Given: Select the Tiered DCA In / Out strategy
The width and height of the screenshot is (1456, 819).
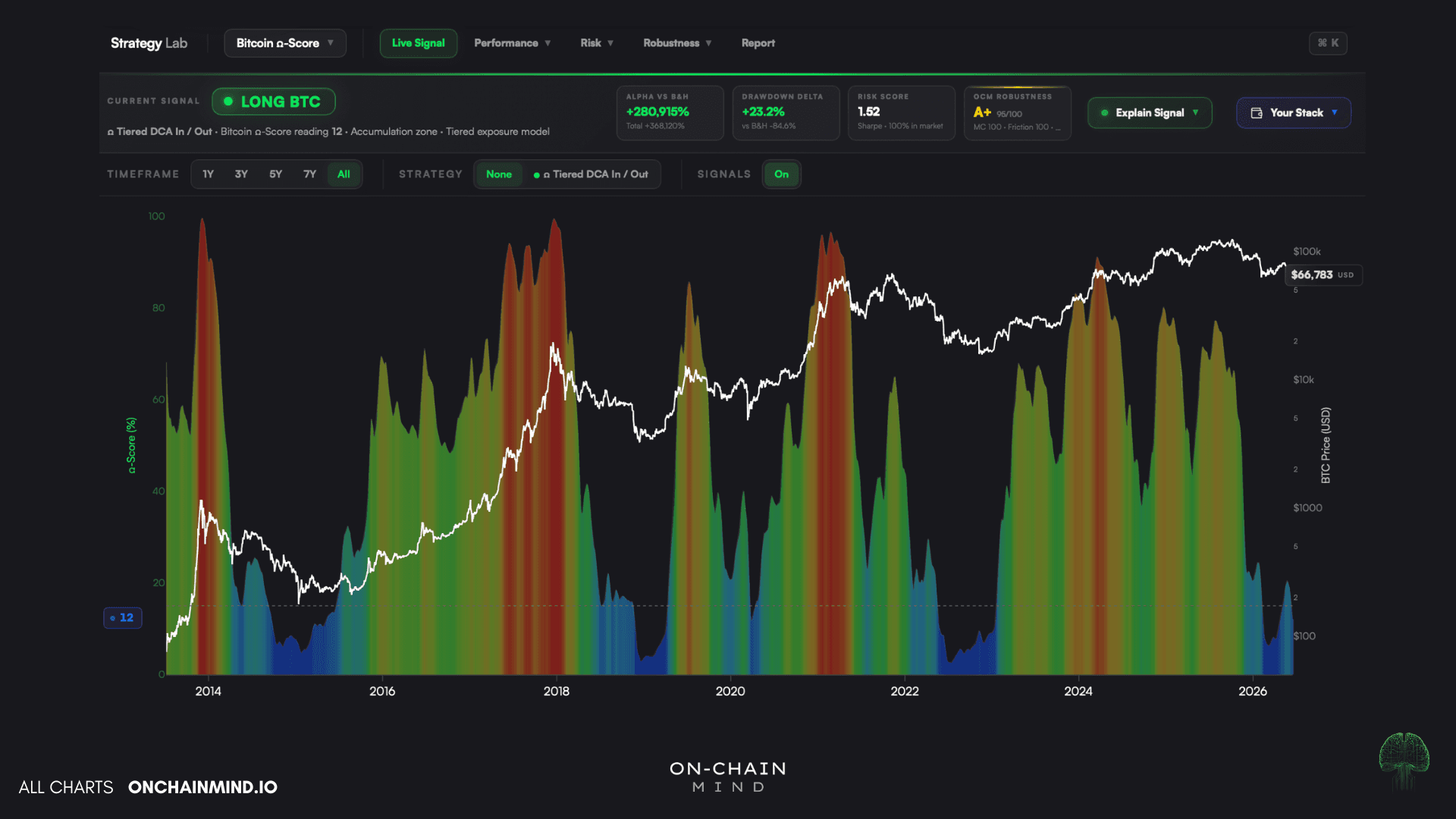Looking at the screenshot, I should pos(591,174).
